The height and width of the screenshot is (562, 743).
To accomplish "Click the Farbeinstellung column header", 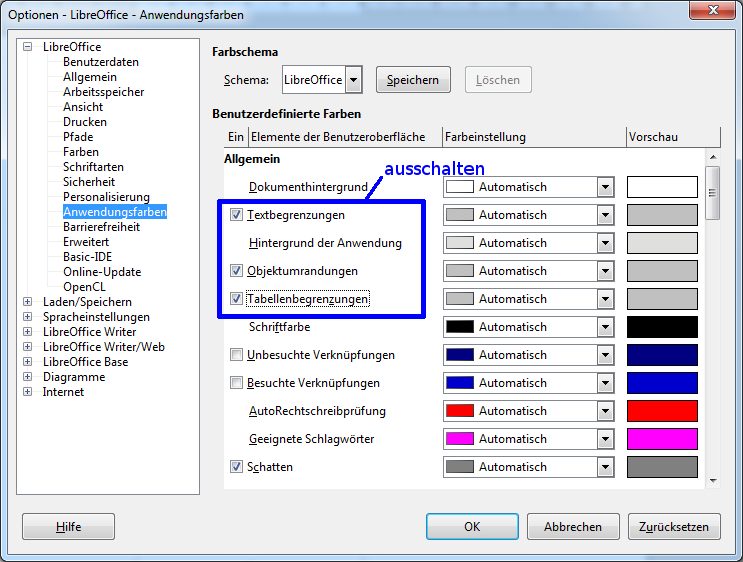I will [x=534, y=137].
